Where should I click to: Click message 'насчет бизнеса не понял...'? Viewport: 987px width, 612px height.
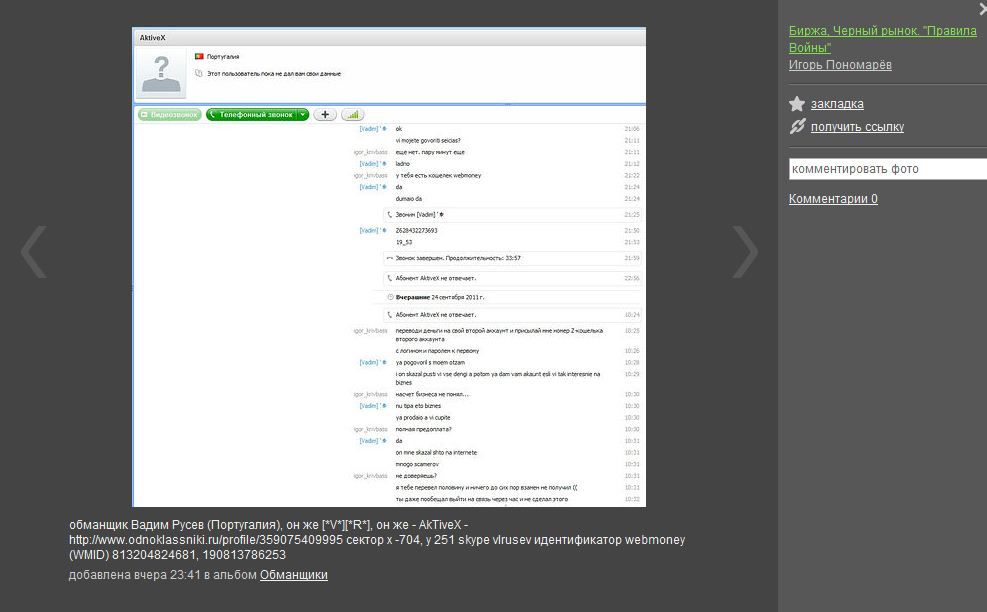tap(432, 394)
